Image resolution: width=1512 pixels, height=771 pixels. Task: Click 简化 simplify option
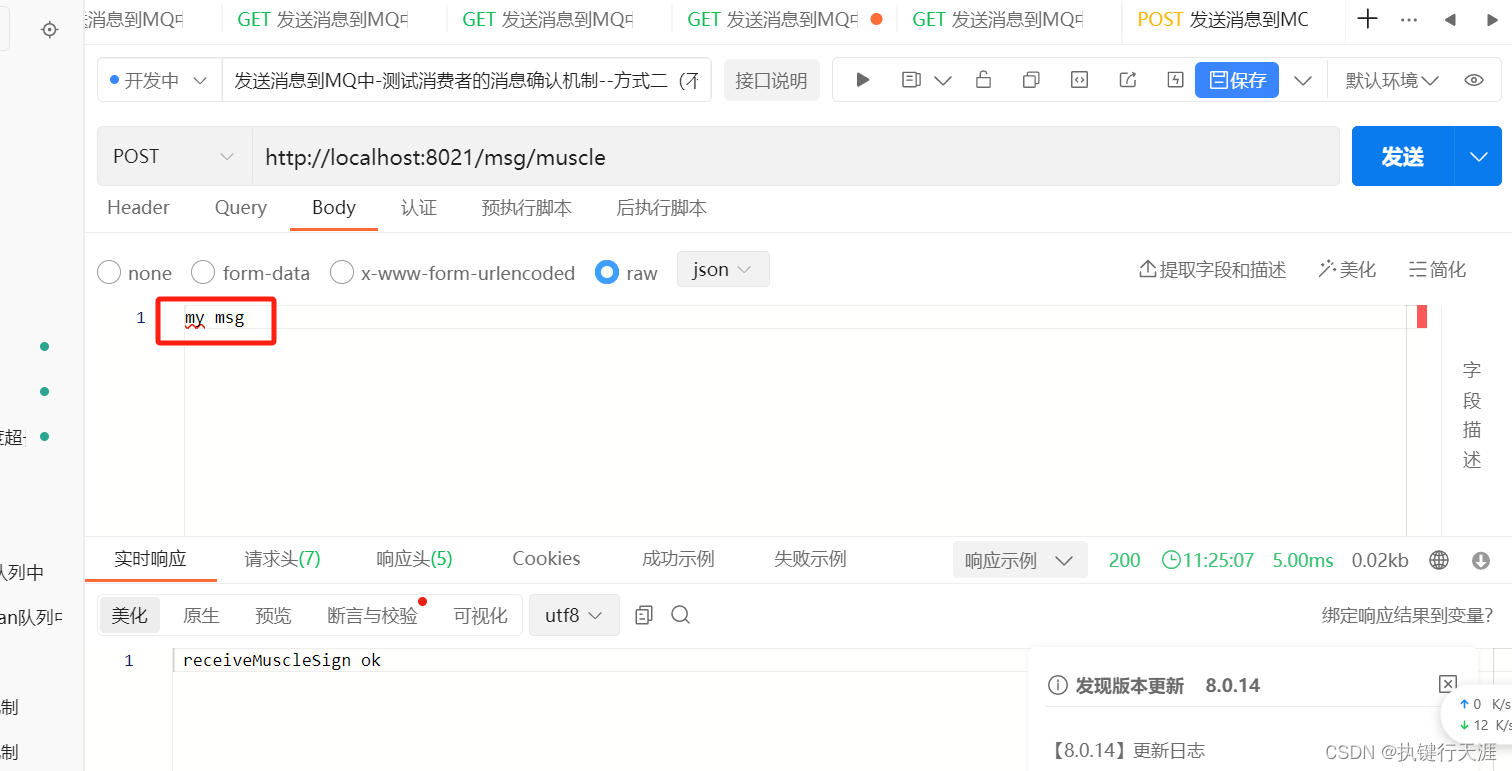1437,269
